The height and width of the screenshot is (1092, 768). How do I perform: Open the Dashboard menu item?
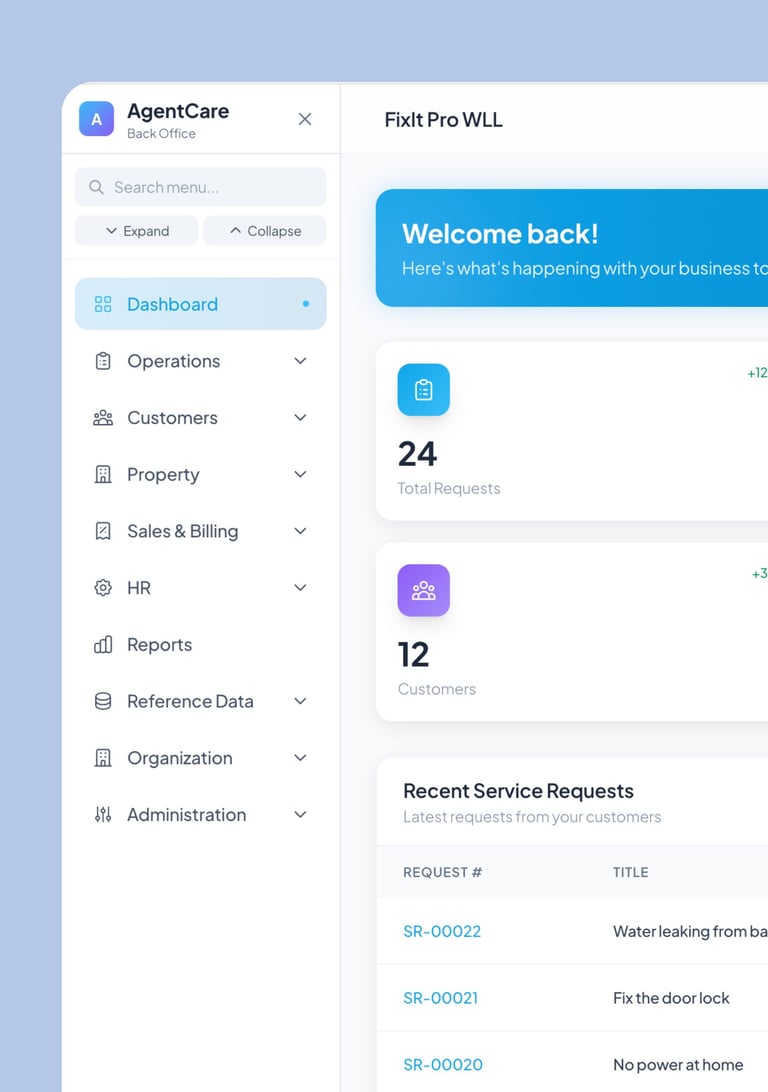tap(201, 304)
